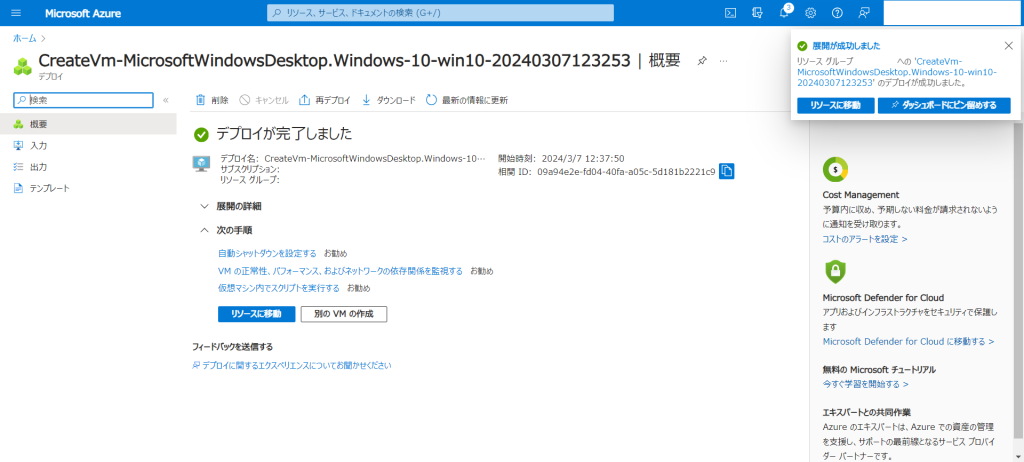Click the Microsoft Azure logo text

[x=83, y=13]
